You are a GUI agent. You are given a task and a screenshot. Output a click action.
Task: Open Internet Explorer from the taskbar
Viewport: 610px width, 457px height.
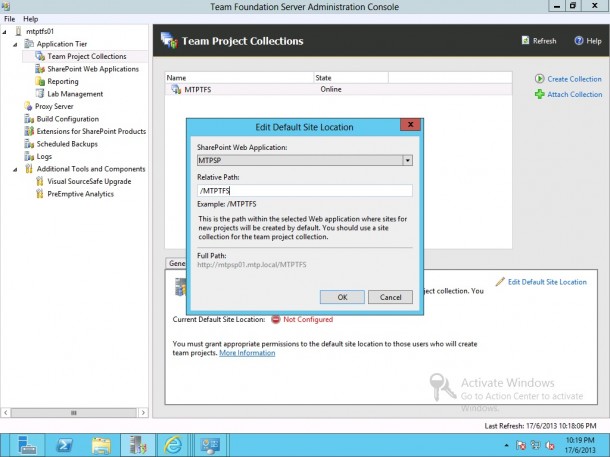click(173, 445)
